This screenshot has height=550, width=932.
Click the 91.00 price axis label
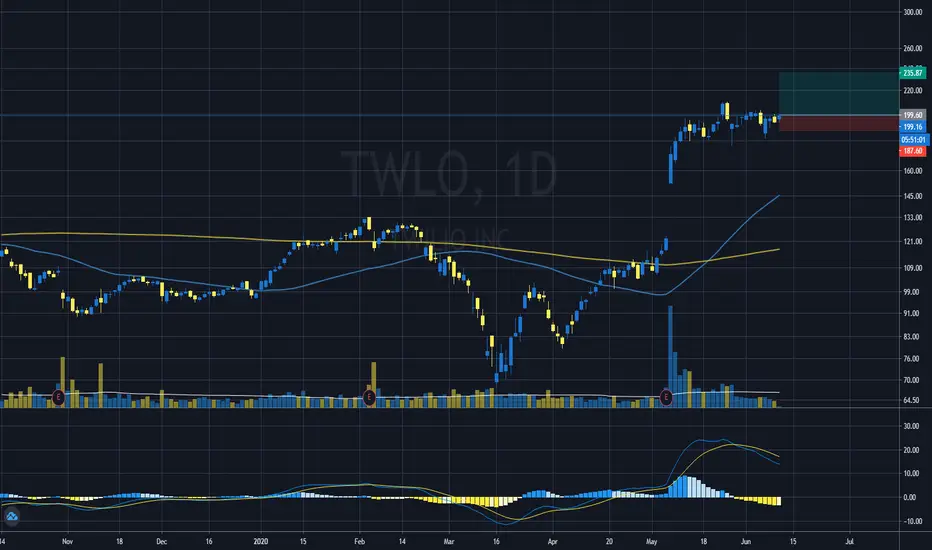click(x=912, y=313)
